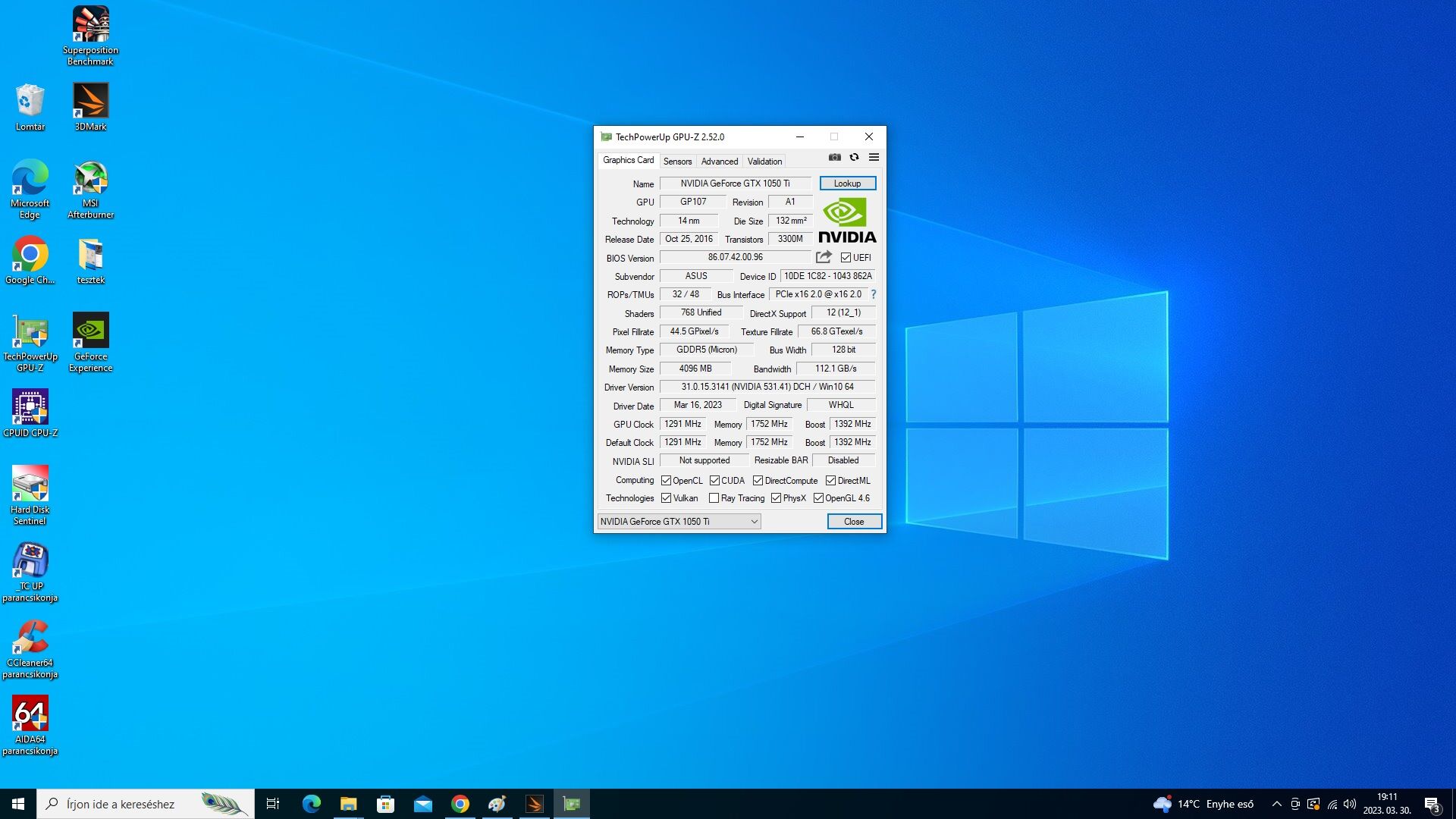1456x819 pixels.
Task: Click the BIOS export share icon
Action: (824, 257)
